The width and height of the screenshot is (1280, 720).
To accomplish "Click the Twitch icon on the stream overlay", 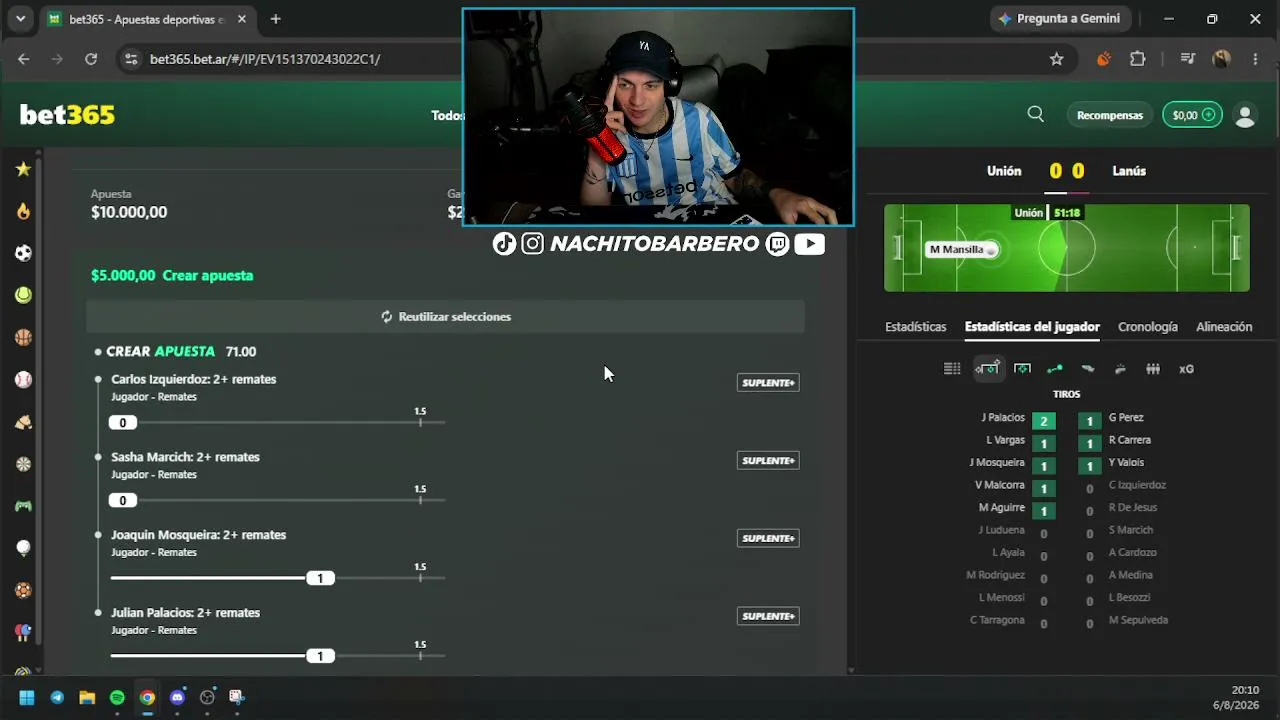I will pos(777,244).
